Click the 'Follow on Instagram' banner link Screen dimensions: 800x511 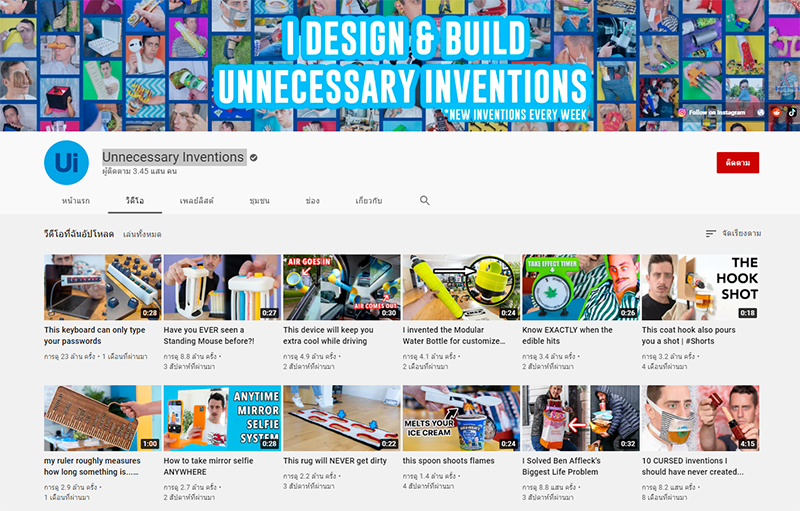click(717, 112)
